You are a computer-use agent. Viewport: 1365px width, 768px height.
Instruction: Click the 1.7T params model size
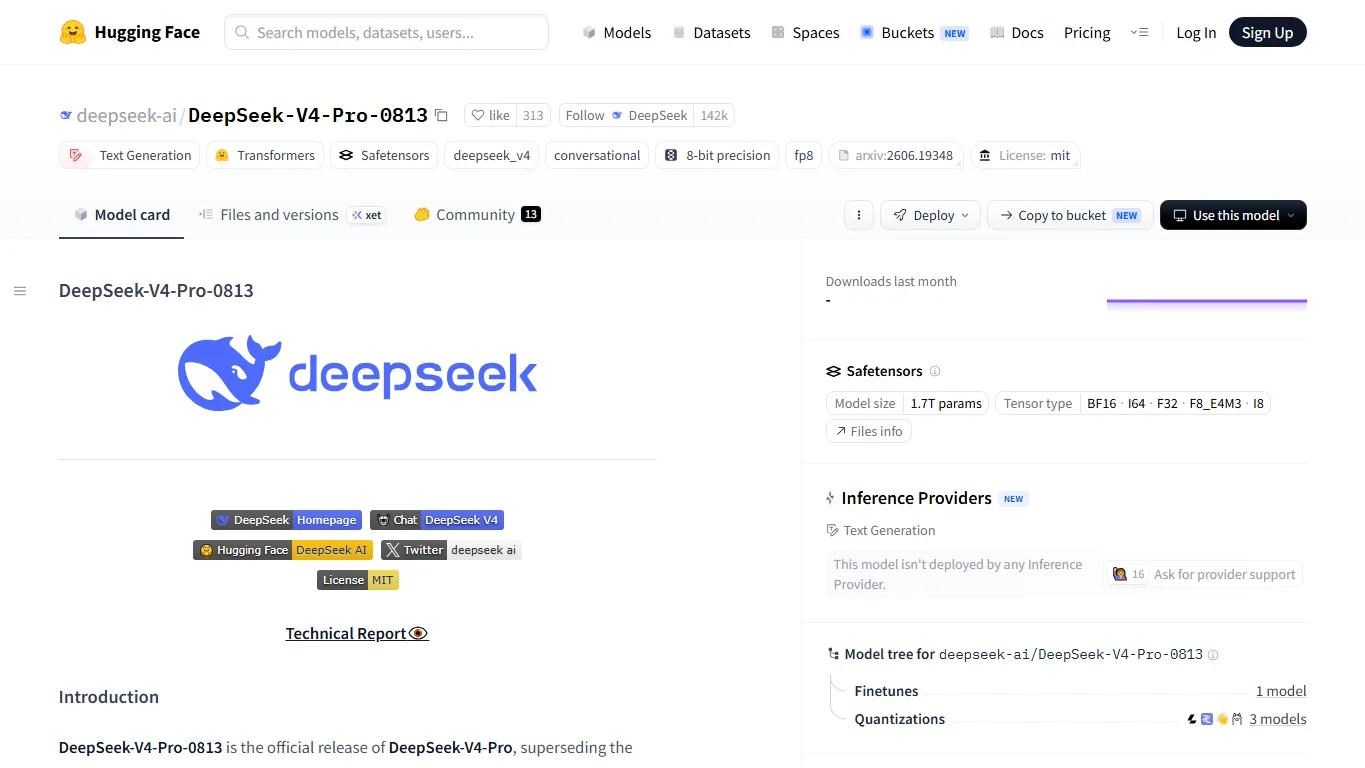pos(946,403)
